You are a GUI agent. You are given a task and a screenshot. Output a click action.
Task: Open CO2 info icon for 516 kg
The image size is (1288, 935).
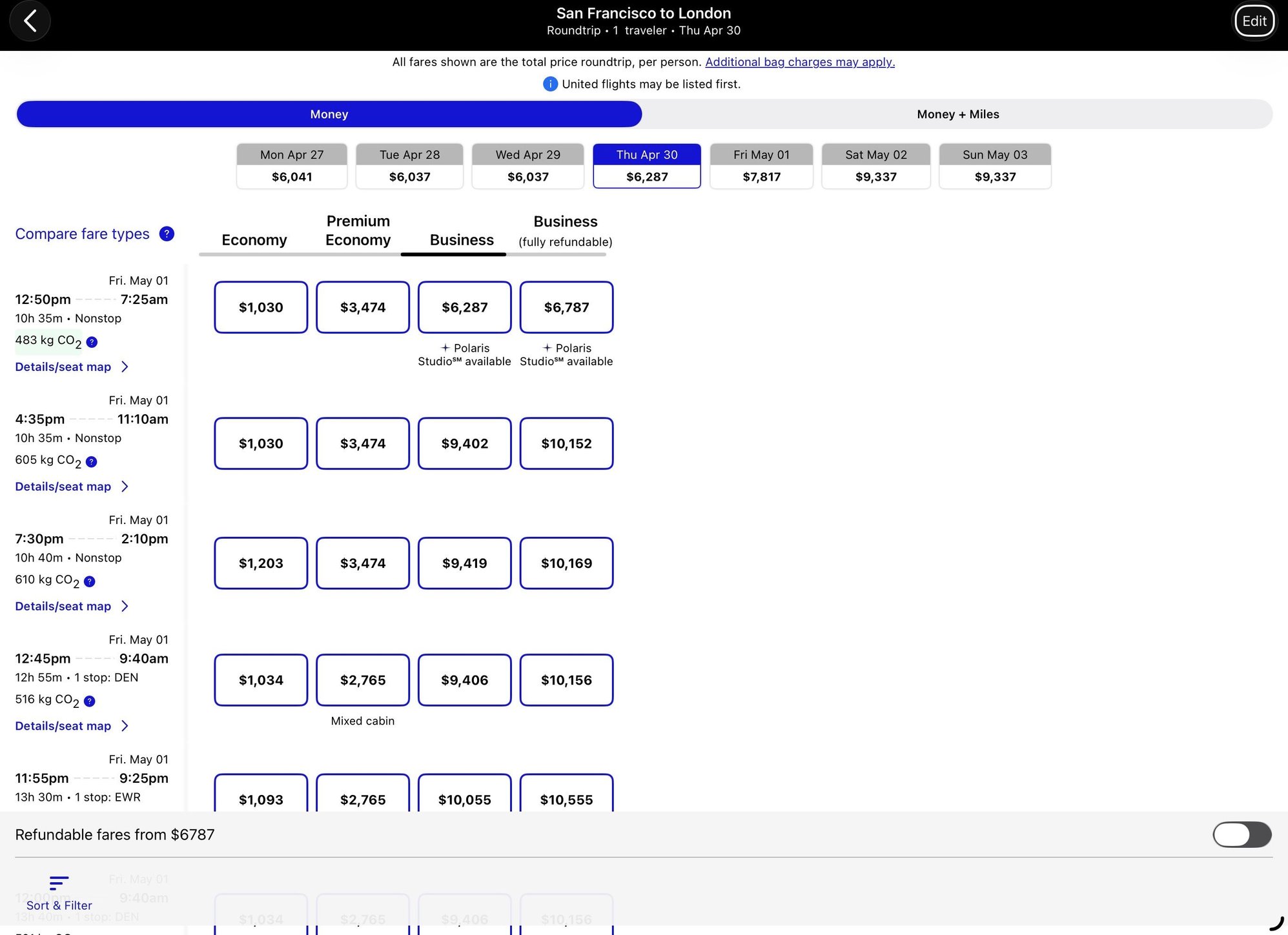[90, 701]
